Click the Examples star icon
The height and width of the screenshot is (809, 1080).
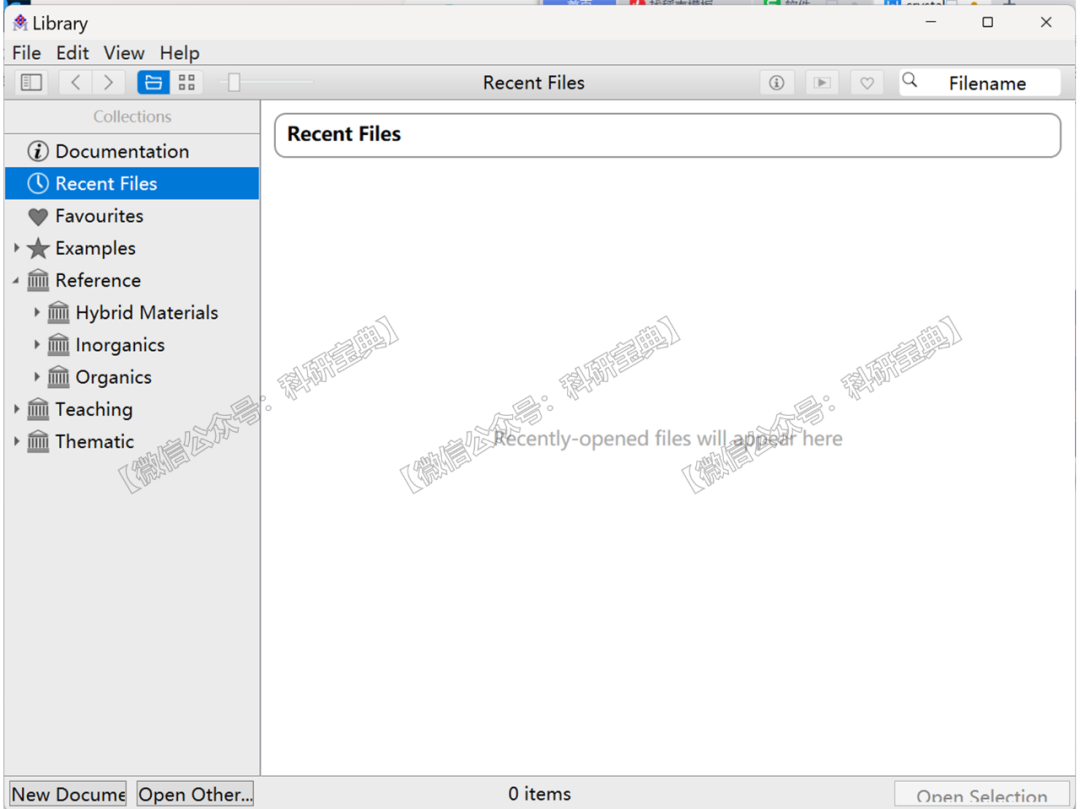click(x=38, y=248)
